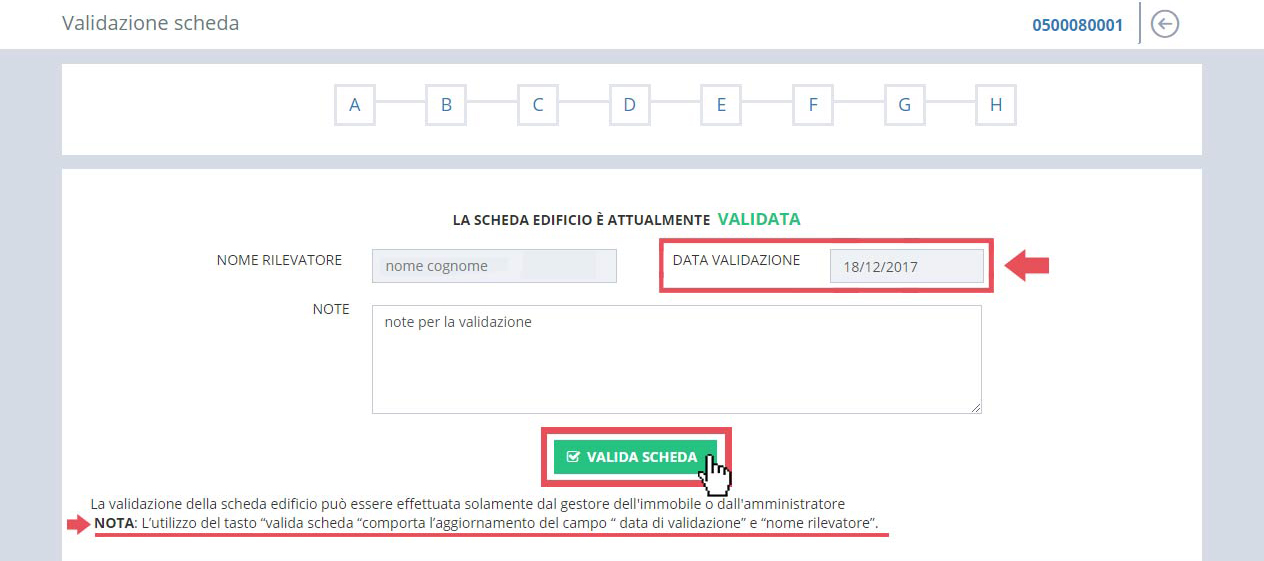Click the Validazione scheda page title

151,23
